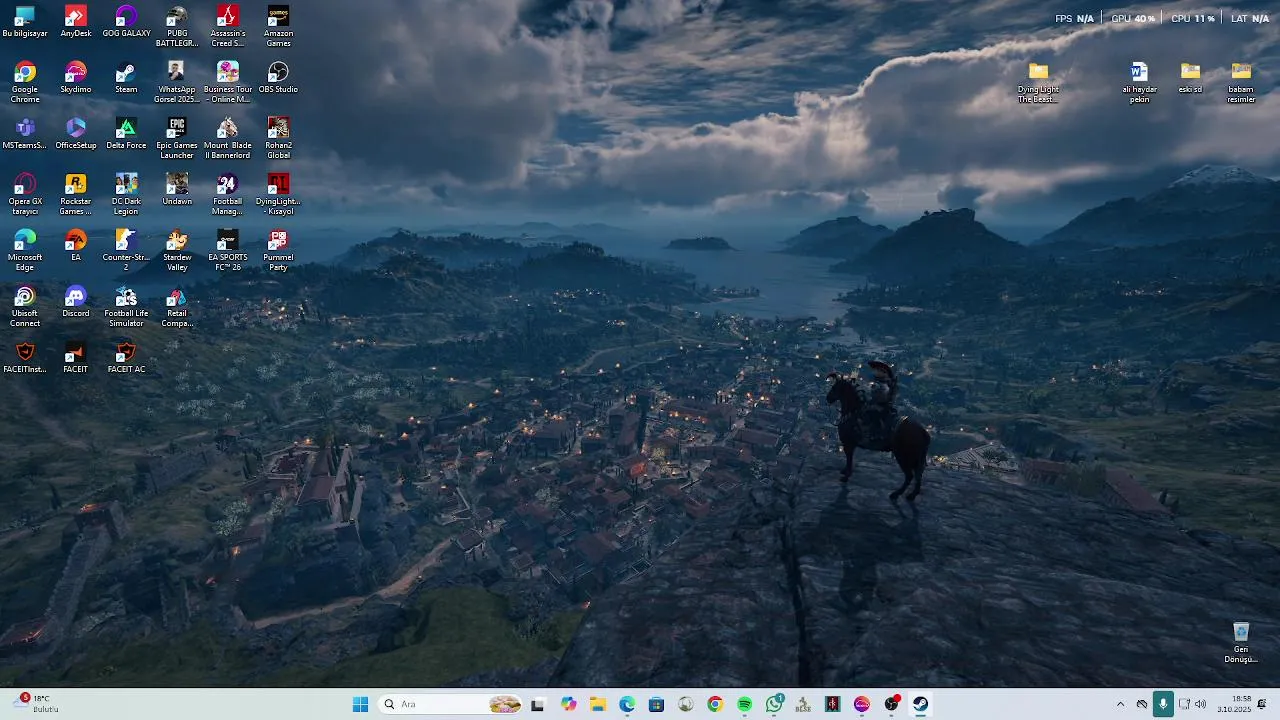Select the Google Chrome desktop shortcut
Viewport: 1280px width, 720px height.
pos(25,82)
